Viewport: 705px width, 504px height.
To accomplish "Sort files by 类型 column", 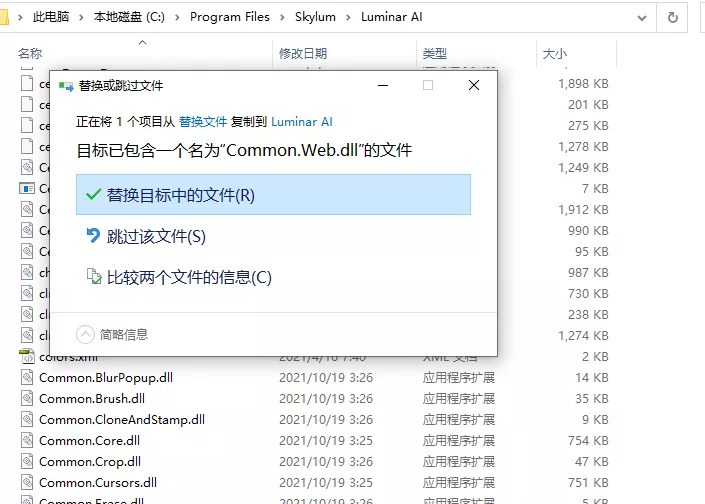I will coord(434,54).
